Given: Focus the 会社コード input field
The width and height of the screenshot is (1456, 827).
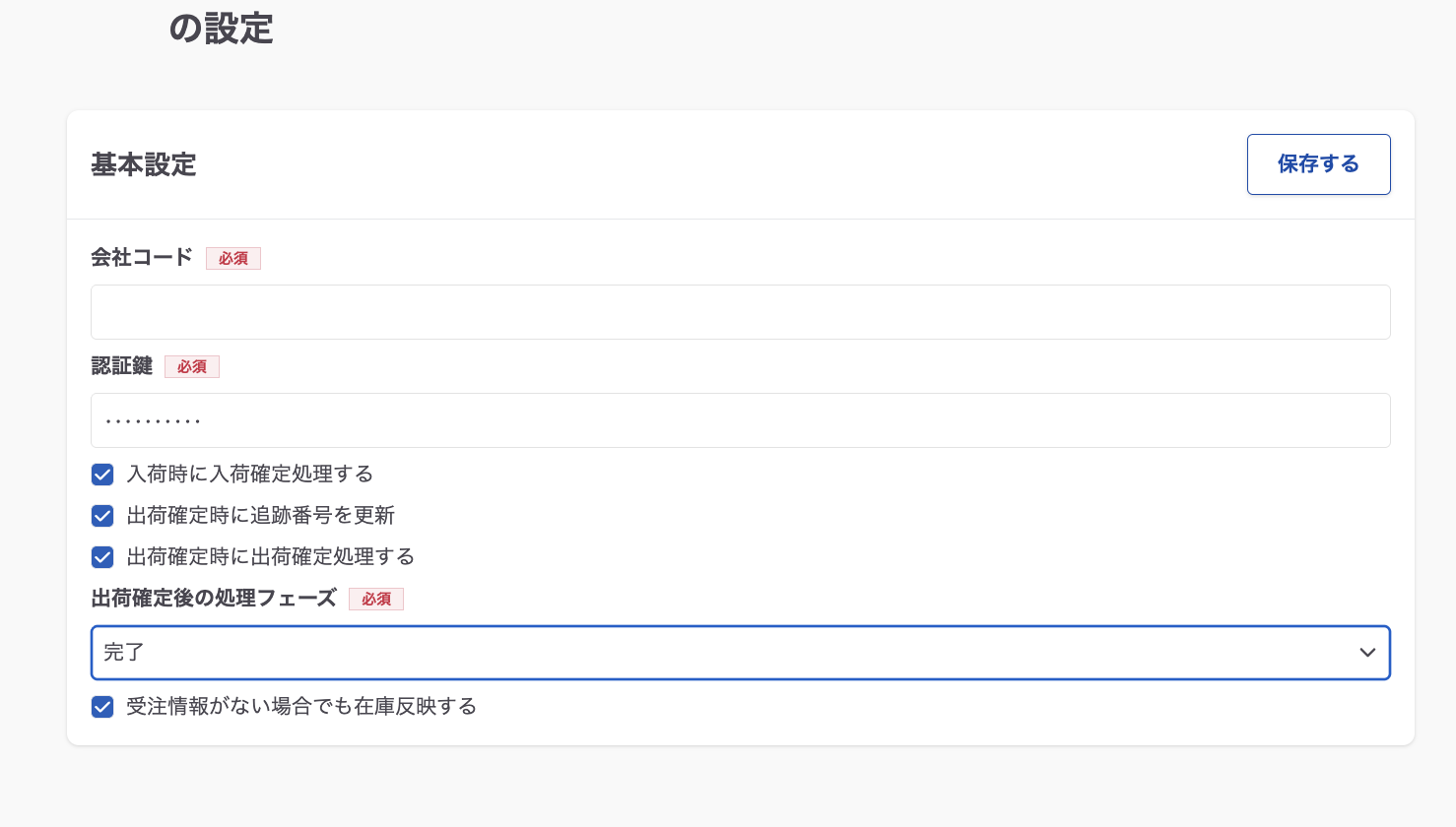Looking at the screenshot, I should [740, 312].
